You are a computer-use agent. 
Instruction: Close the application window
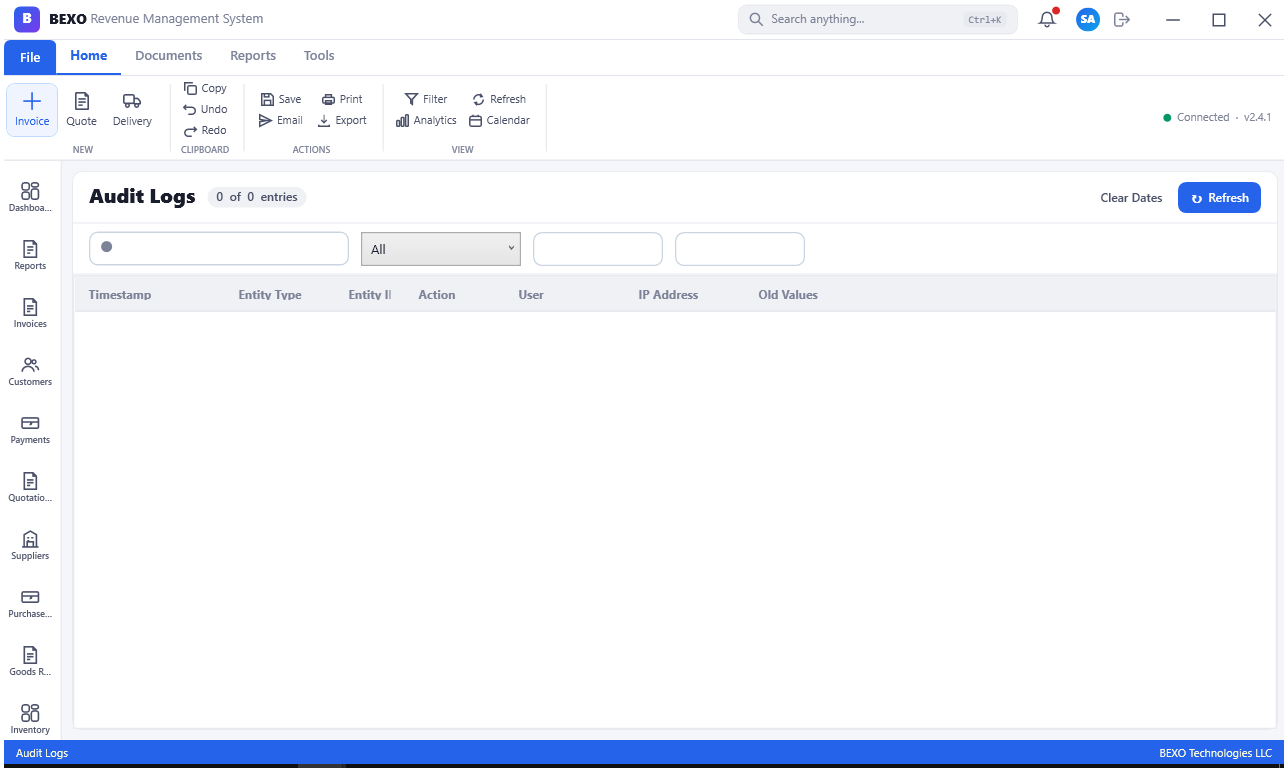coord(1264,19)
